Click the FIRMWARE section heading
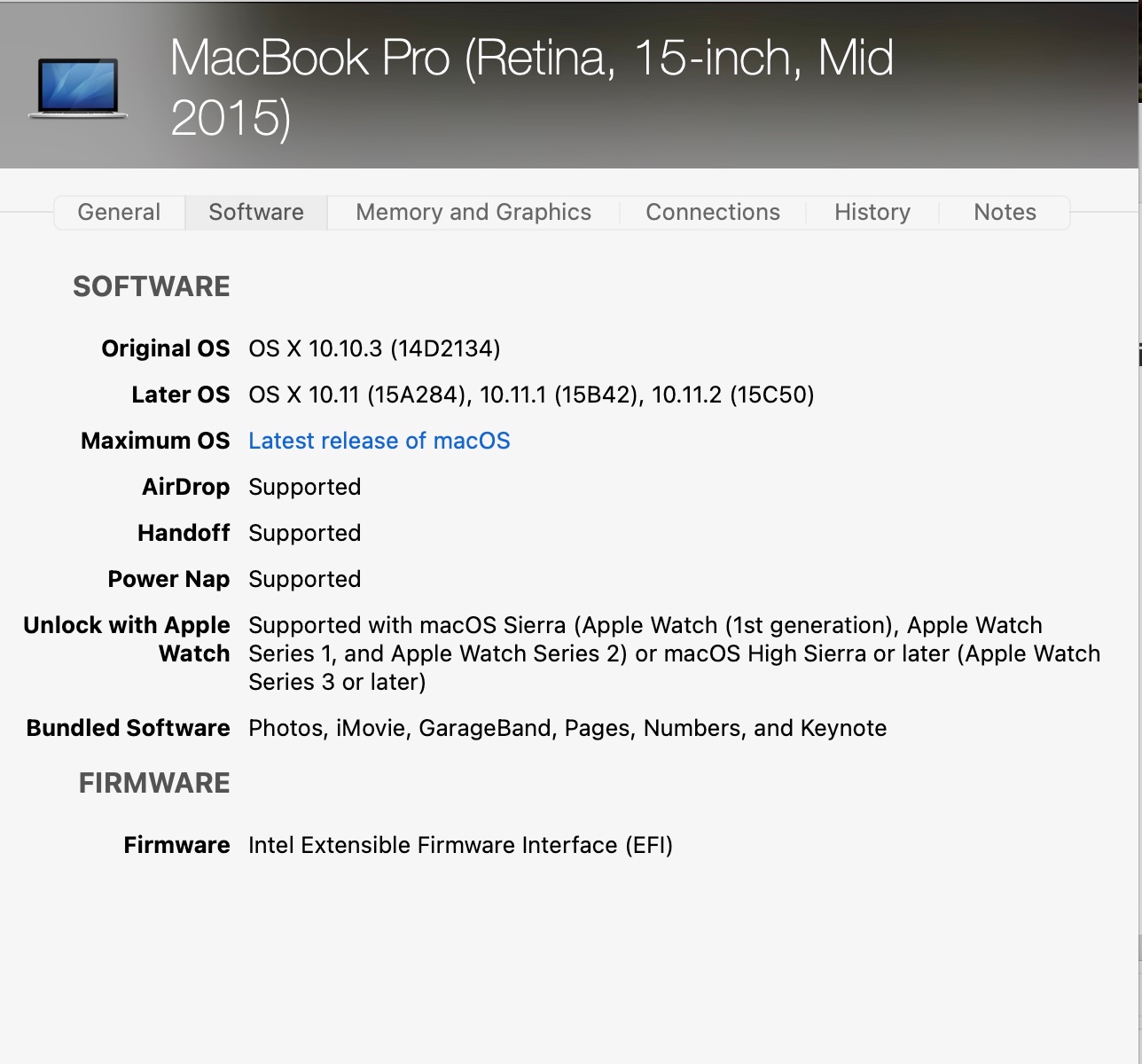The height and width of the screenshot is (1064, 1142). (154, 783)
